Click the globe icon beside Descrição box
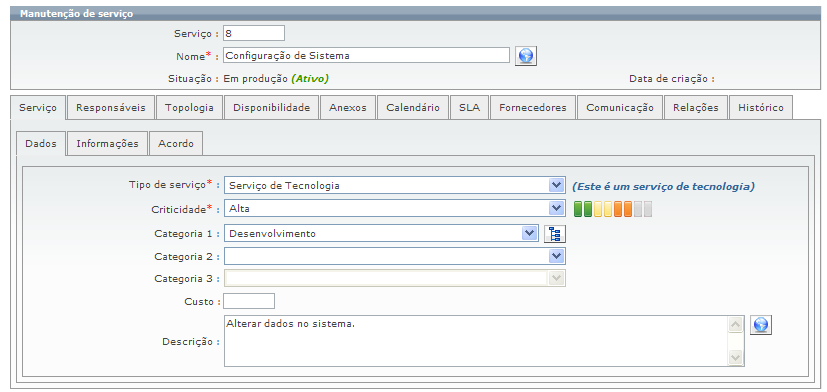Screen dimensions: 827x392 coord(761,325)
